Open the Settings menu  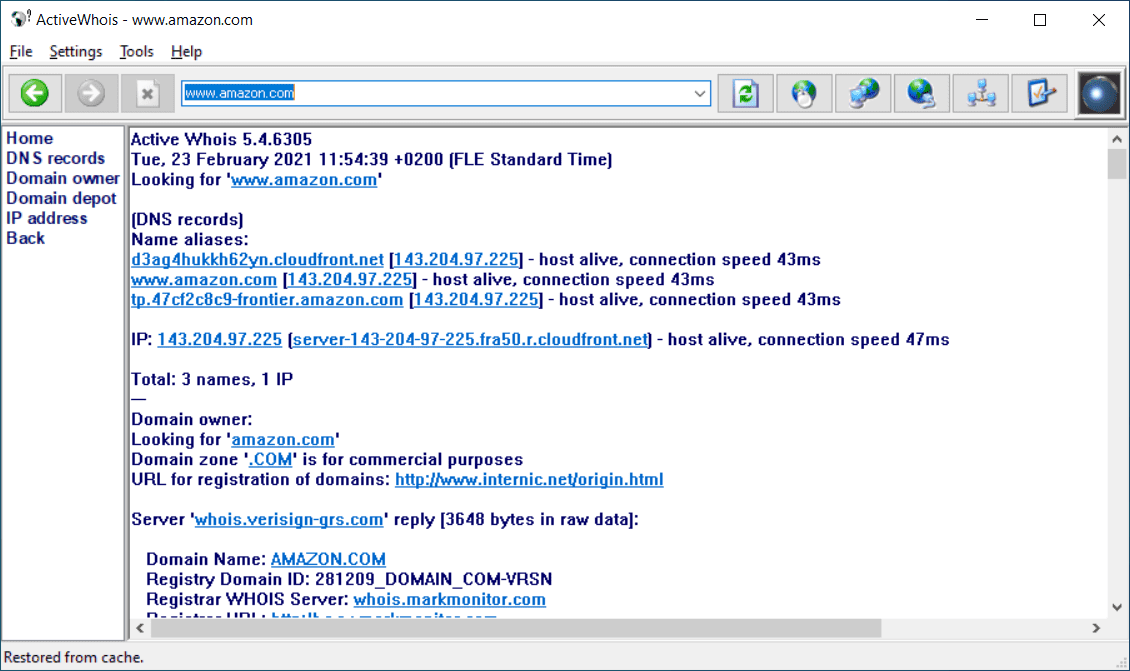[76, 51]
